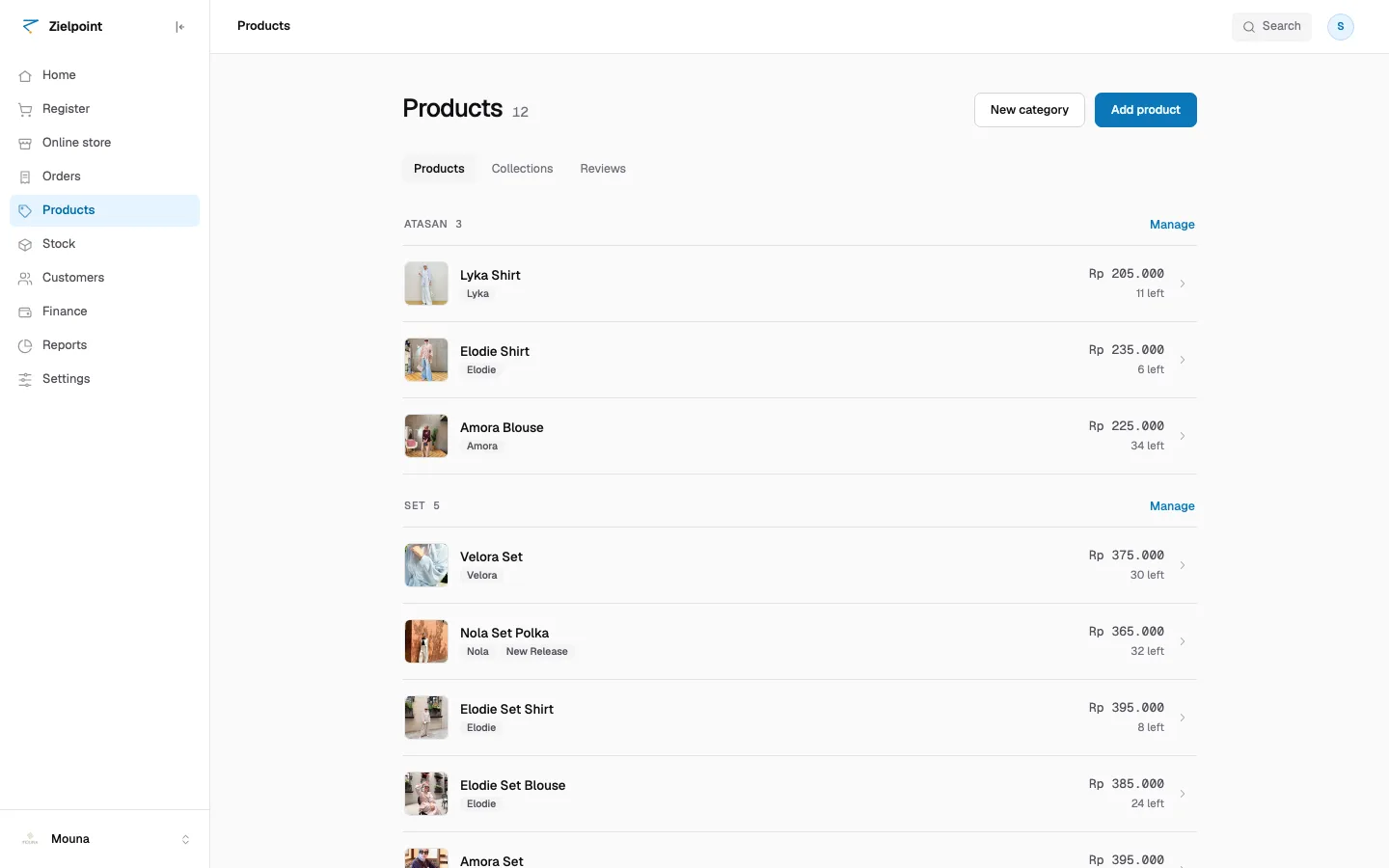This screenshot has width=1389, height=868.
Task: Open Elodie Shirt row chevron
Action: [1183, 360]
